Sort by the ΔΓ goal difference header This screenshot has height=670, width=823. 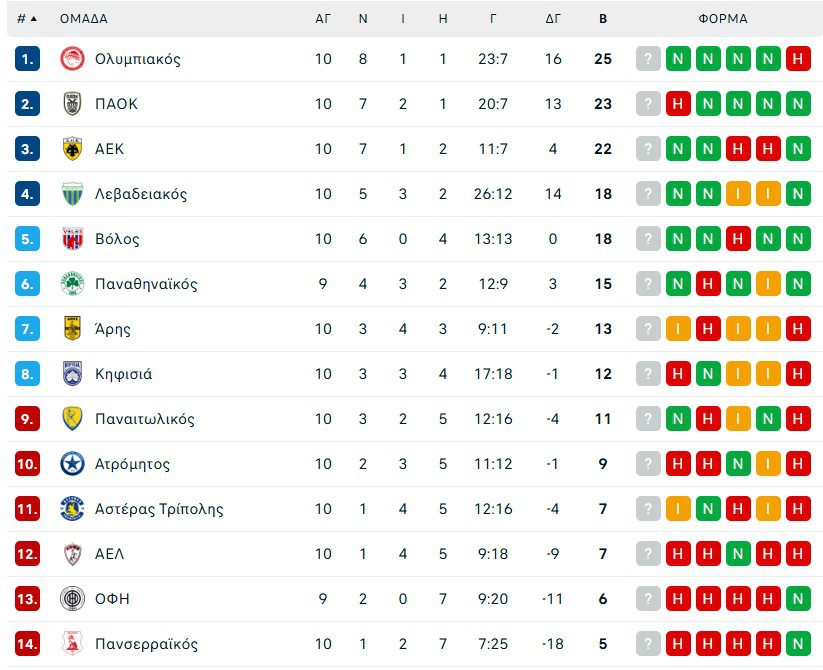point(553,18)
